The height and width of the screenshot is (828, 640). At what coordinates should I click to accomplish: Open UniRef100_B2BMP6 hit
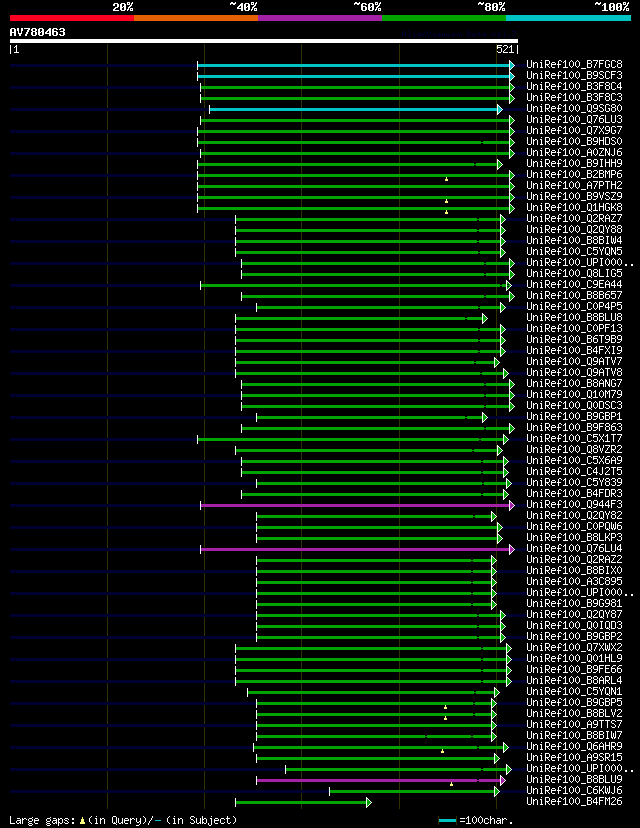(x=575, y=174)
